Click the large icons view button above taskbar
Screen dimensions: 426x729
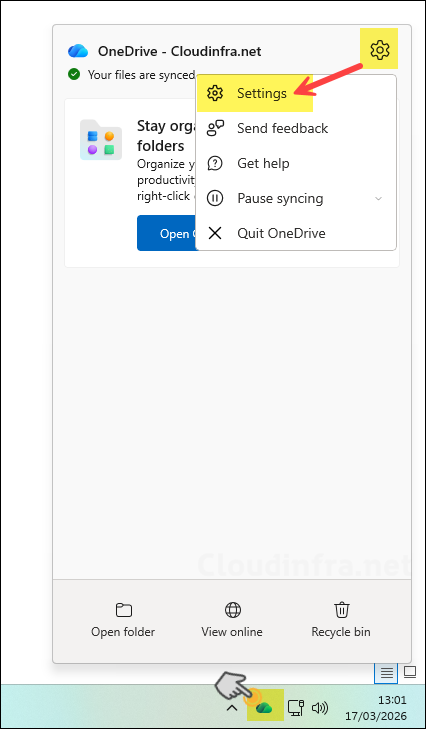[x=409, y=672]
